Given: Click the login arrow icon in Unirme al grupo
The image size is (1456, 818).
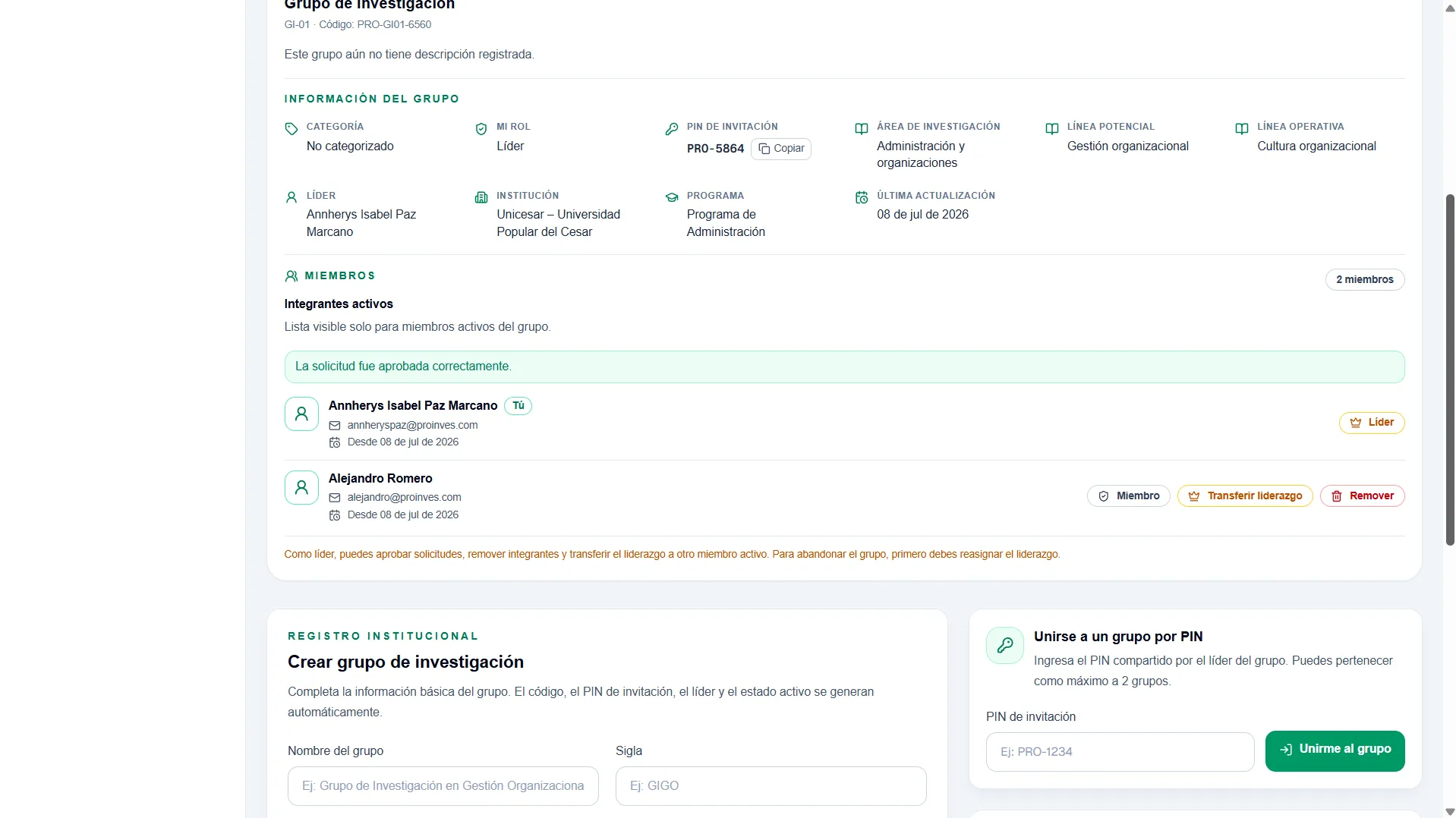Looking at the screenshot, I should coord(1286,750).
